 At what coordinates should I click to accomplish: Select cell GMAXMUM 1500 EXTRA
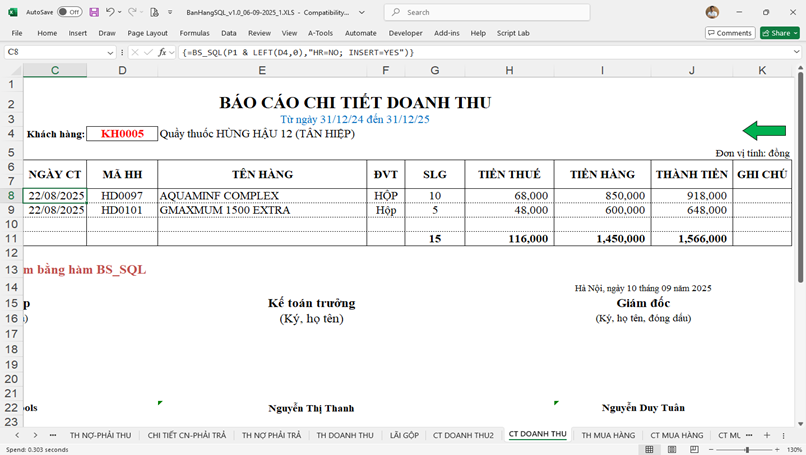tap(262, 210)
